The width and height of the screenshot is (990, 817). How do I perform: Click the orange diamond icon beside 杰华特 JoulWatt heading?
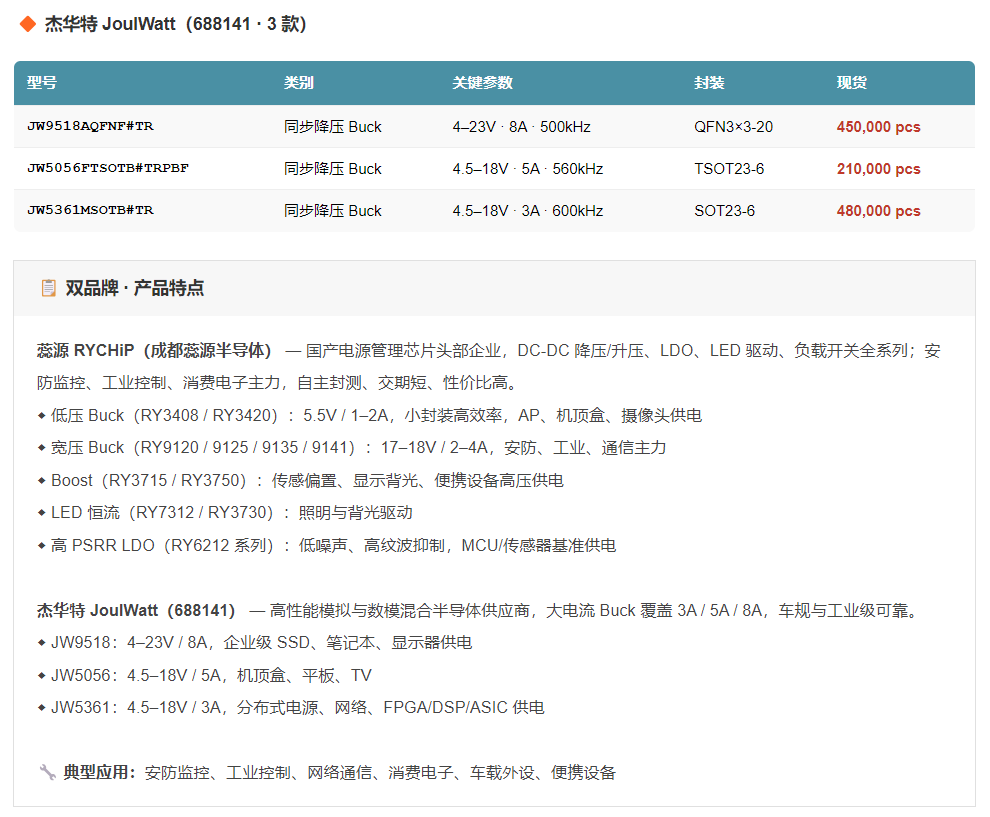pyautogui.click(x=28, y=25)
